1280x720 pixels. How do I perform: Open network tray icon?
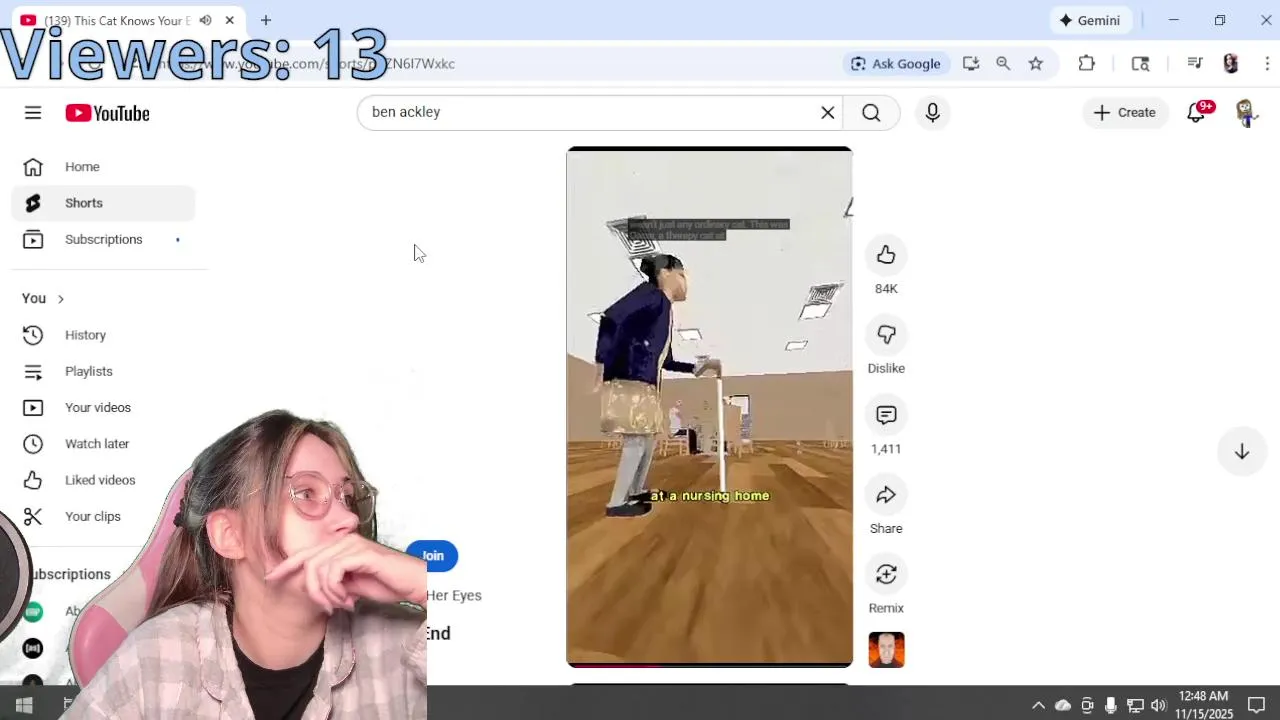point(1135,705)
